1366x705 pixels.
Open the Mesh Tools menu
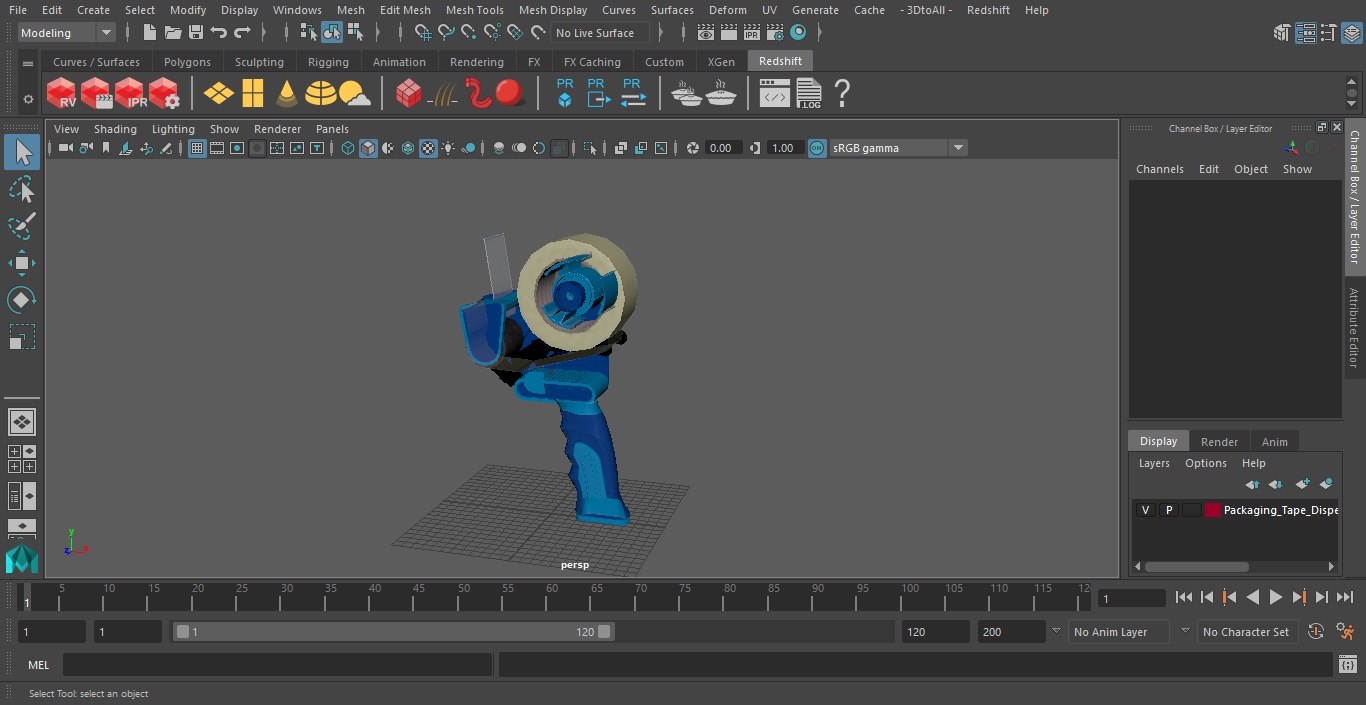tap(474, 10)
